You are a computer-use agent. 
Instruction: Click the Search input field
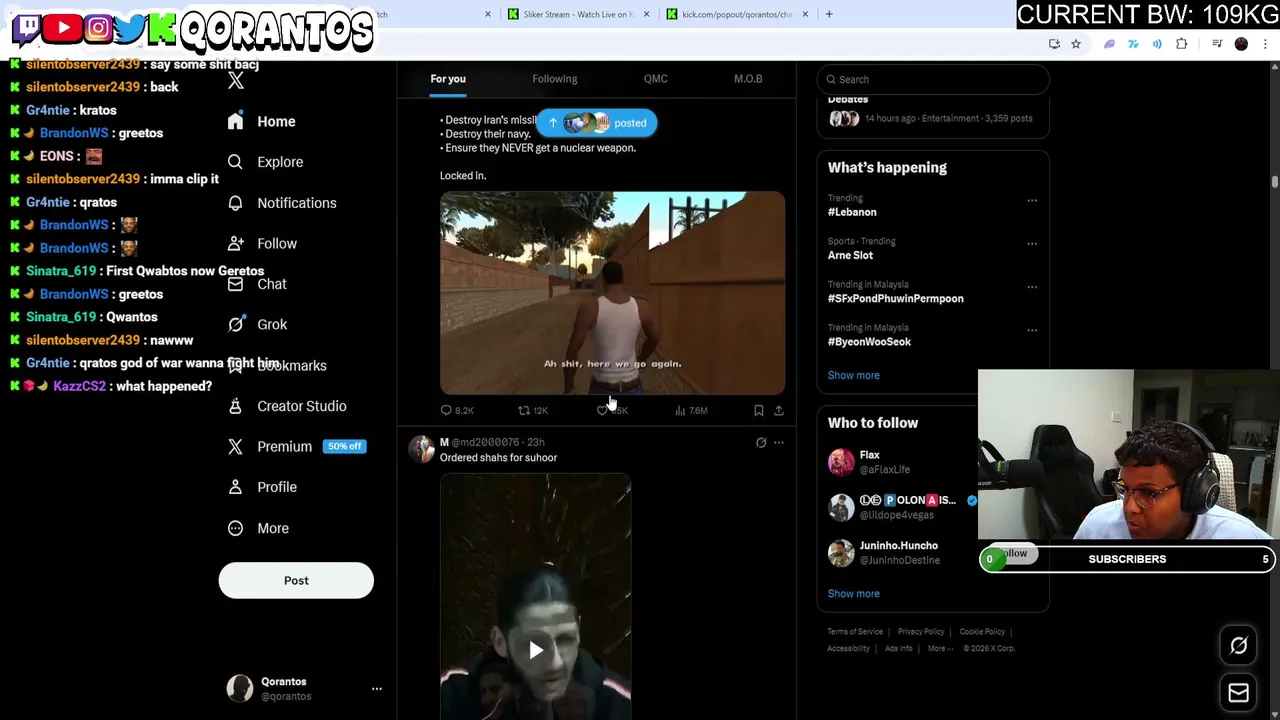tap(933, 79)
